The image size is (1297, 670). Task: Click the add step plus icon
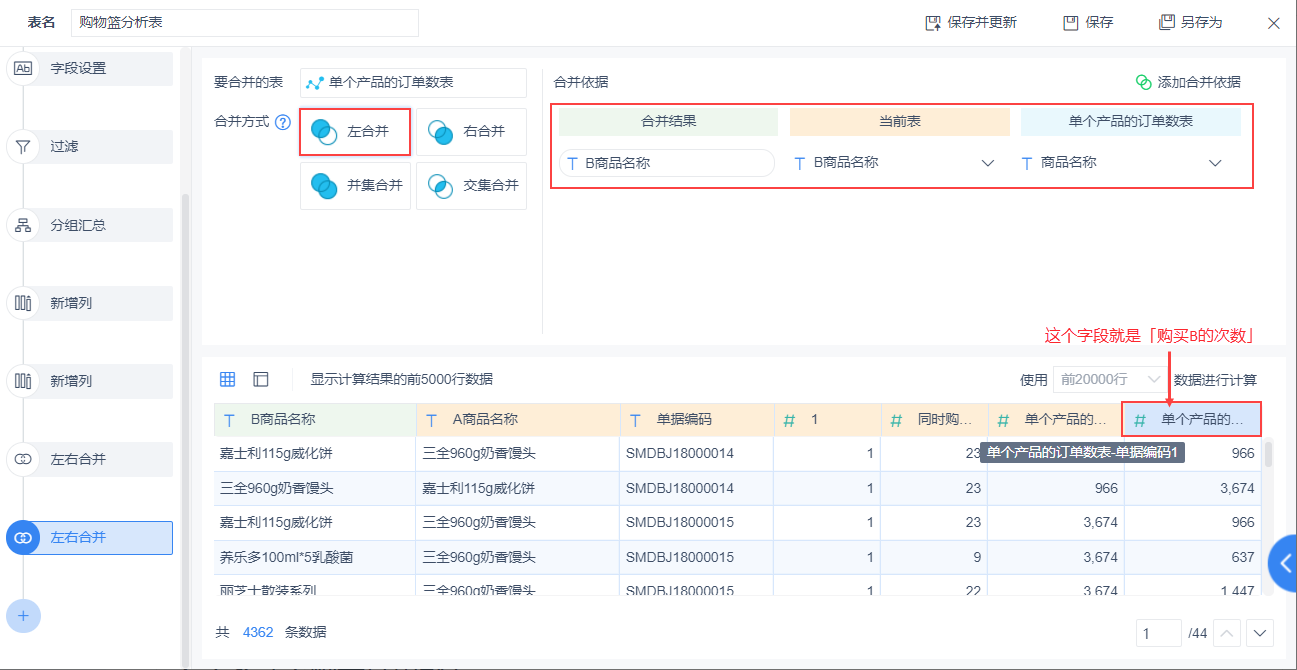click(23, 615)
